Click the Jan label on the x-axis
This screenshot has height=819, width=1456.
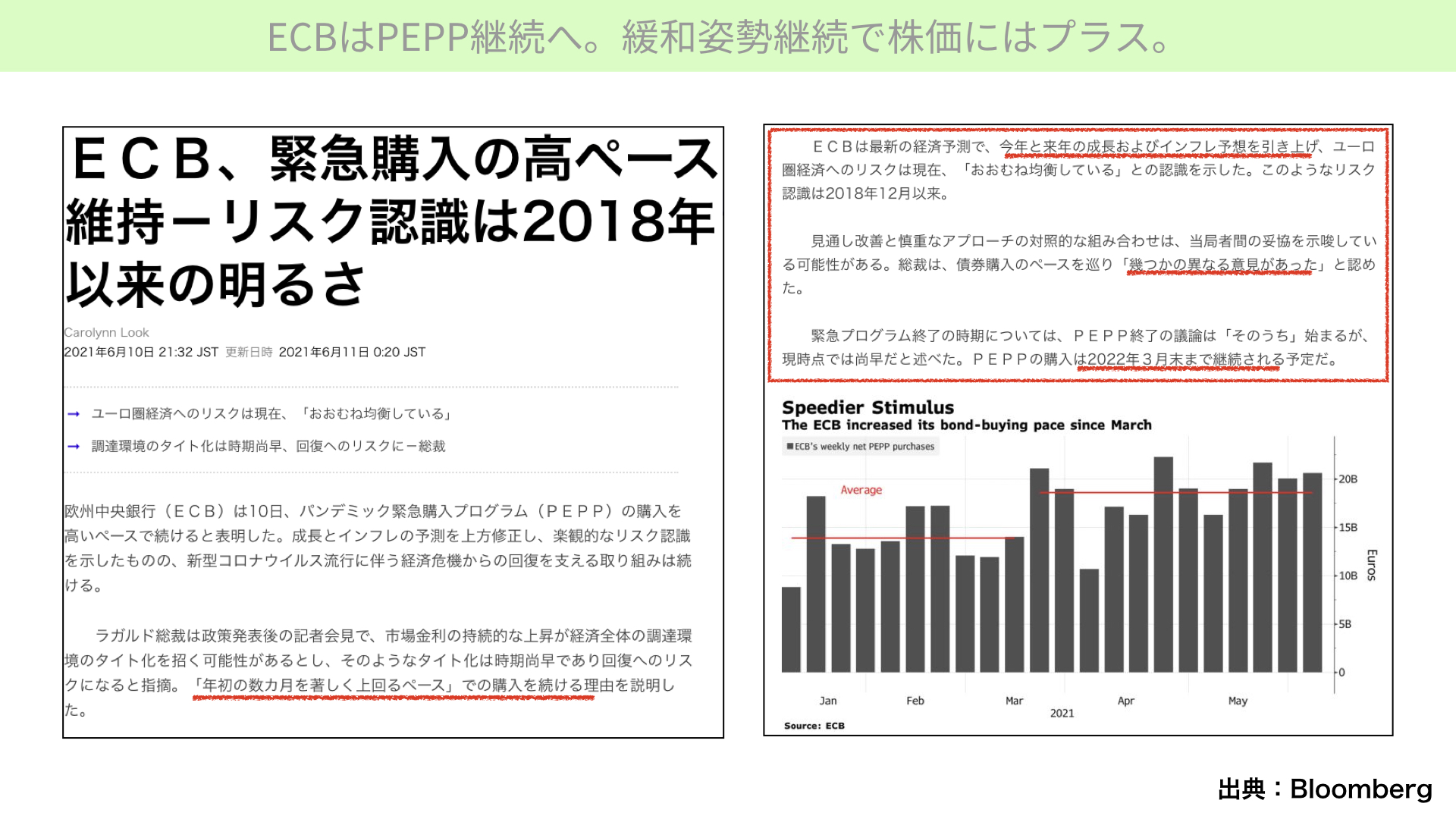(828, 701)
